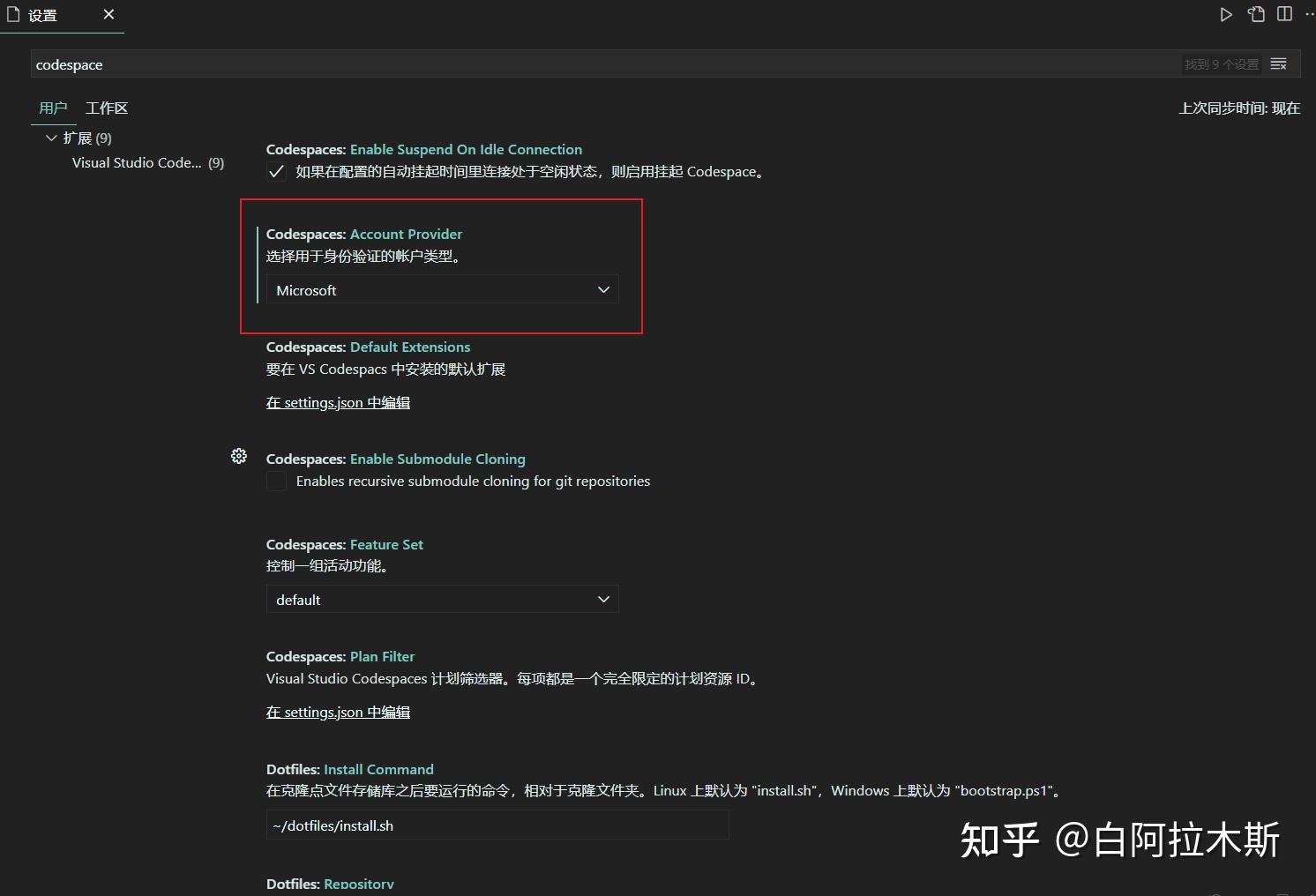The image size is (1316, 896).
Task: Edit Plan Filter in settings.json
Action: pos(338,712)
